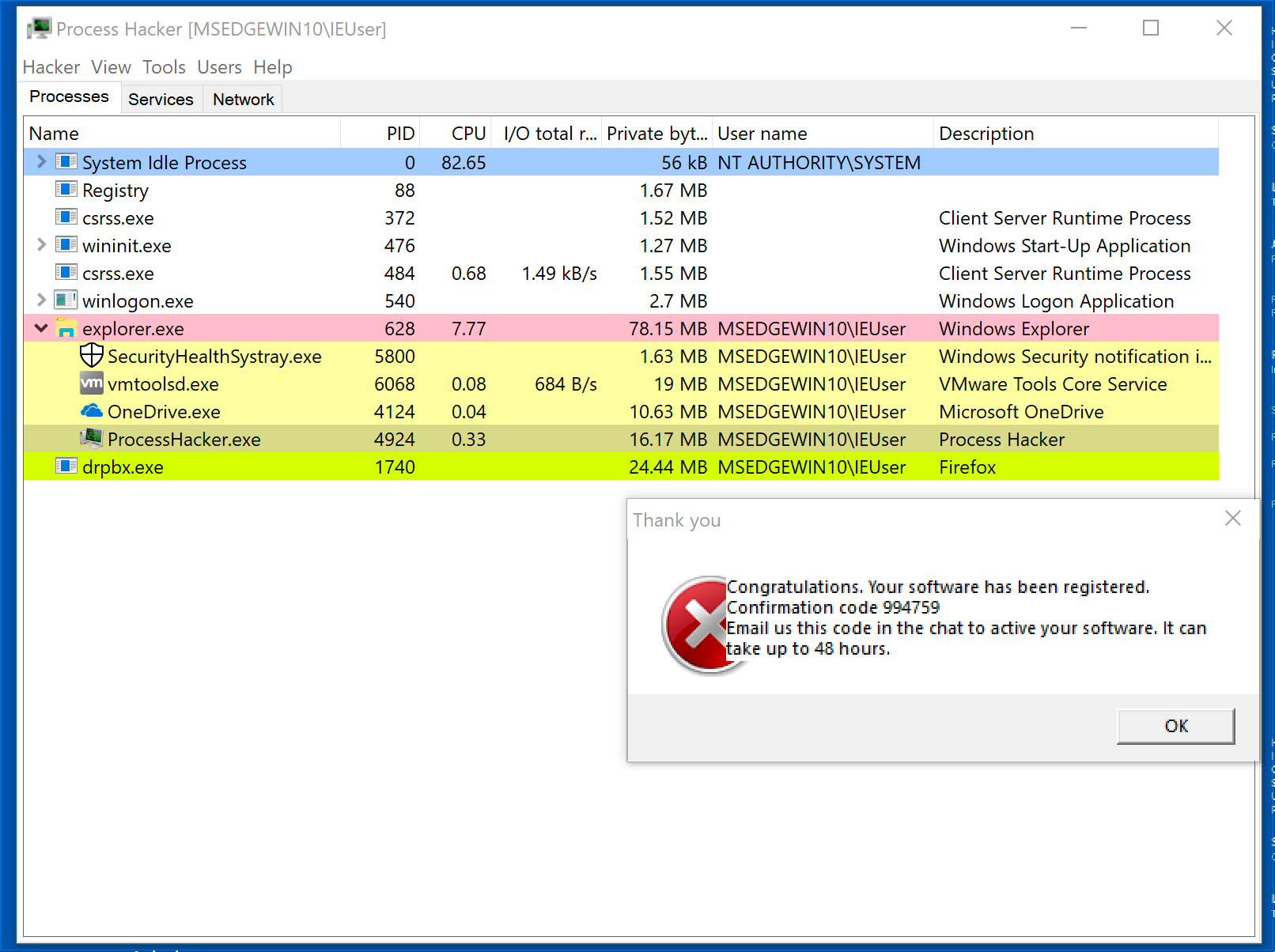This screenshot has height=952, width=1275.
Task: Click the System Idle Process icon
Action: coord(66,162)
